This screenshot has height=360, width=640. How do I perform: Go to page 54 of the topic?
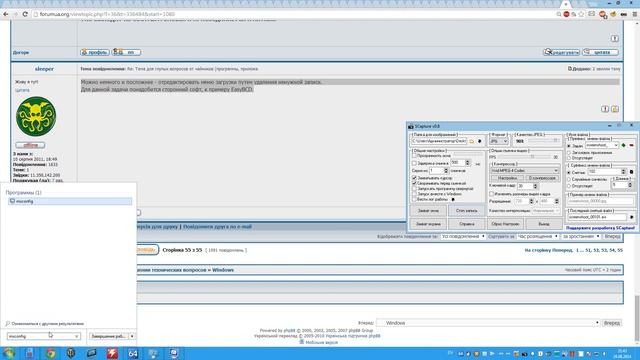pos(612,250)
